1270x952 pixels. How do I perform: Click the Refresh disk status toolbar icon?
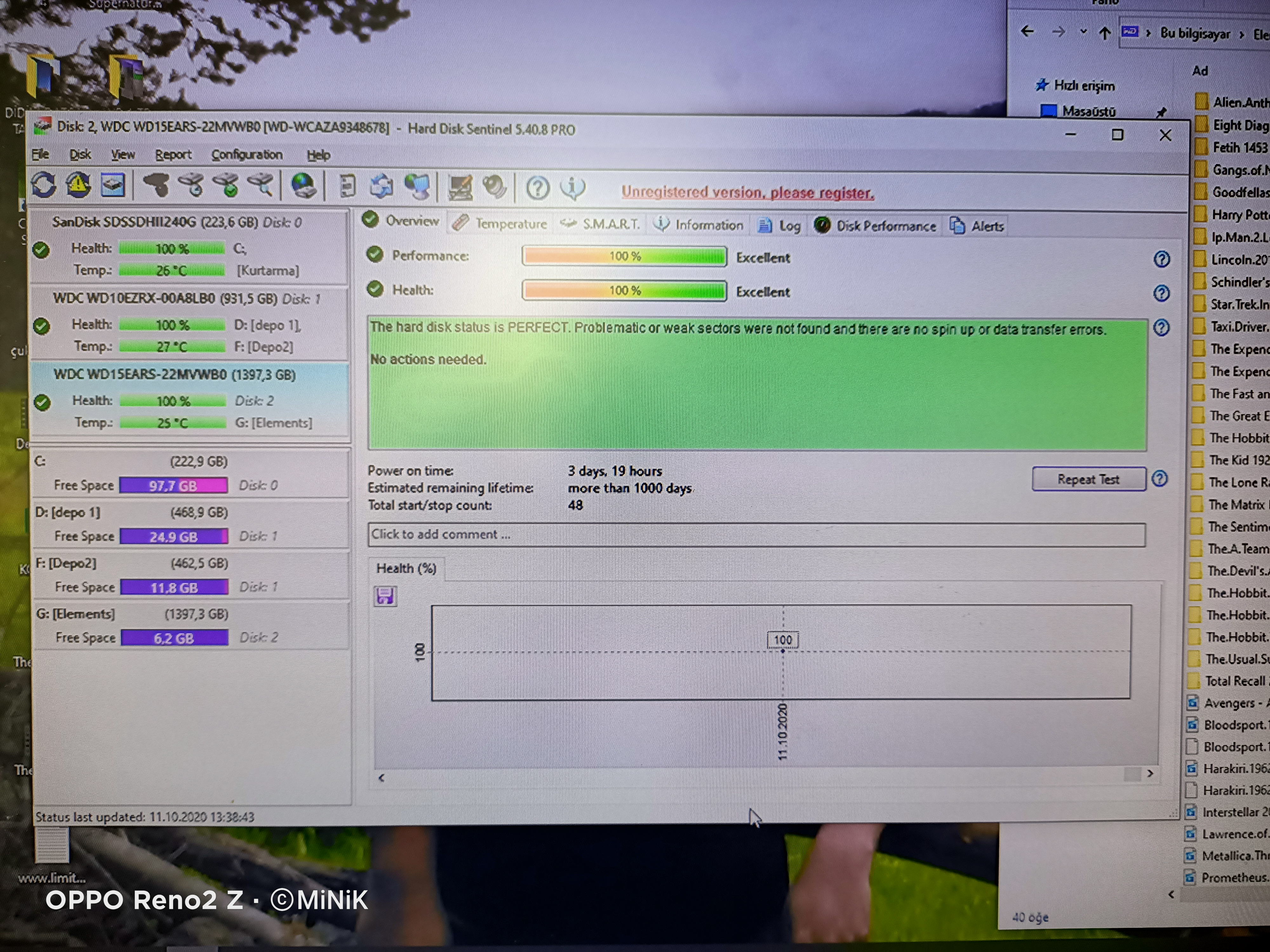pos(43,185)
